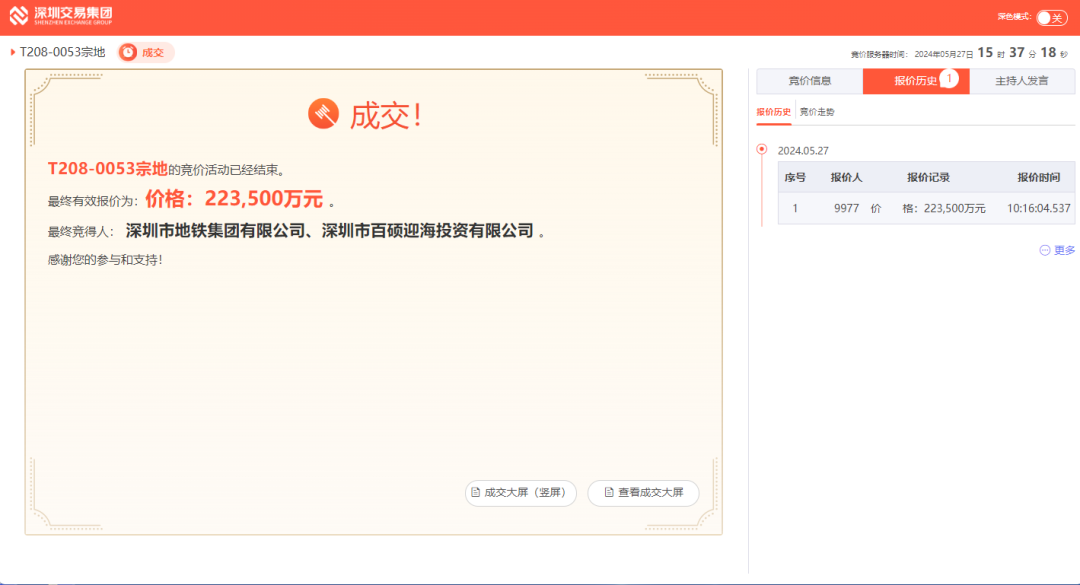Click the 2024.05.27 date label

(x=803, y=150)
